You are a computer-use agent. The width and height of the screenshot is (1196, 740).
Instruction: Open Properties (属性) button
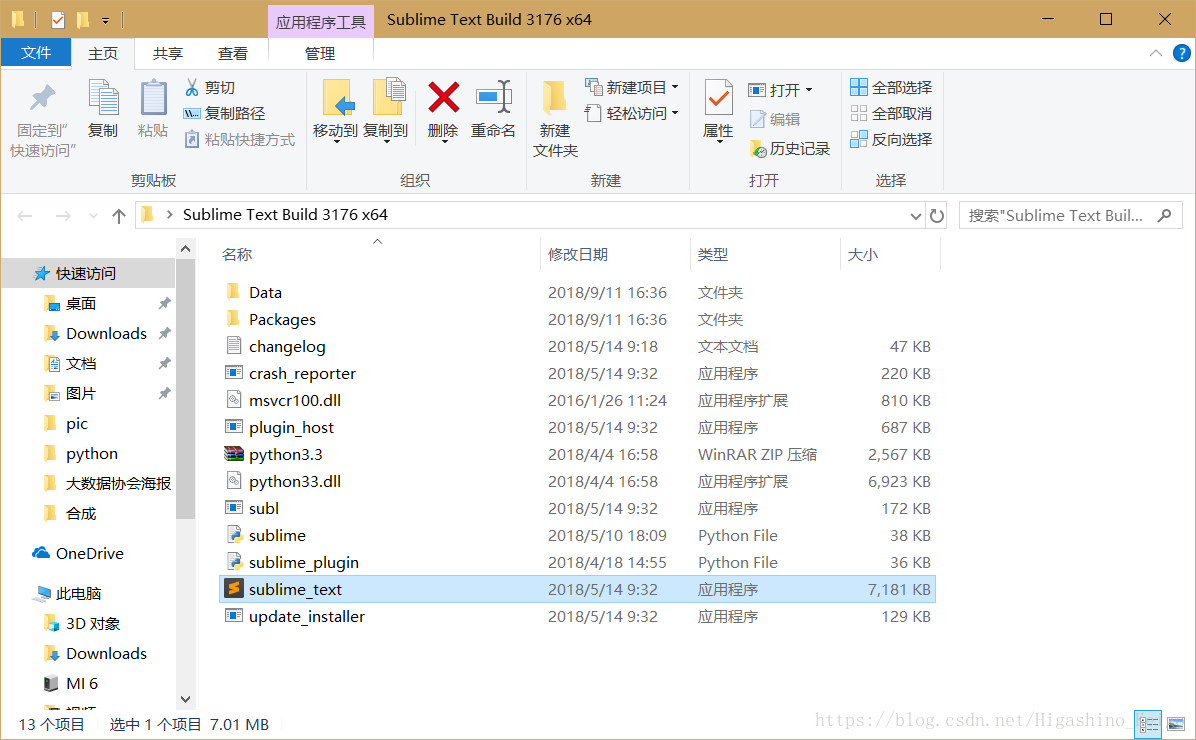click(x=719, y=111)
